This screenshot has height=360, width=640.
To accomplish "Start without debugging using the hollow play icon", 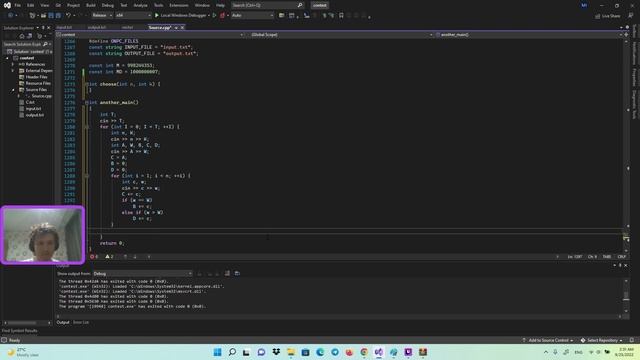I will [x=214, y=16].
